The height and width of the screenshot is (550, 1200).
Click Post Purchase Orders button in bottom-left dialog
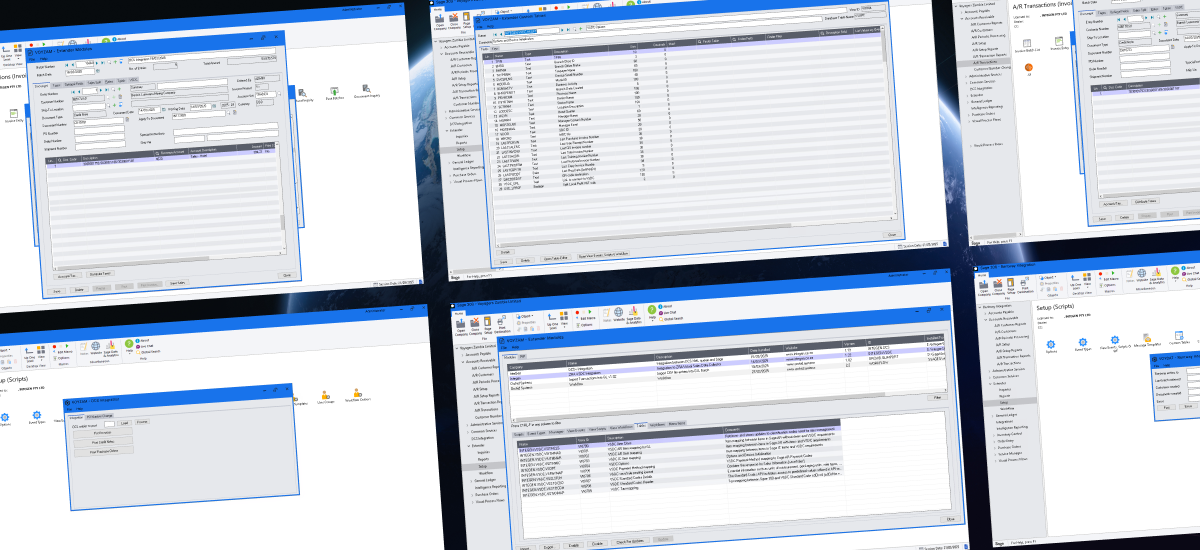pyautogui.click(x=104, y=451)
